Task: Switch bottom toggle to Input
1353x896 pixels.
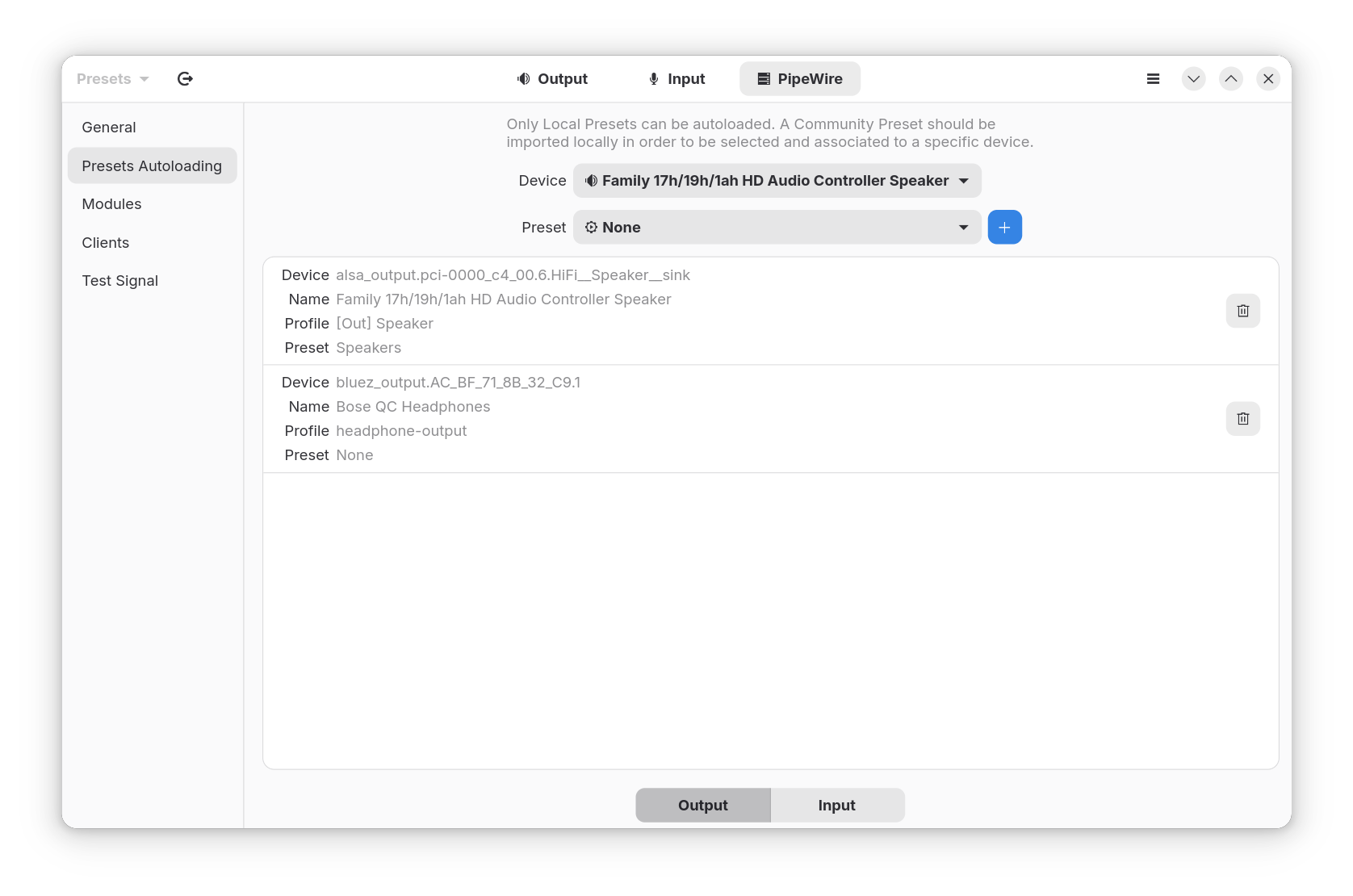Action: coord(836,805)
